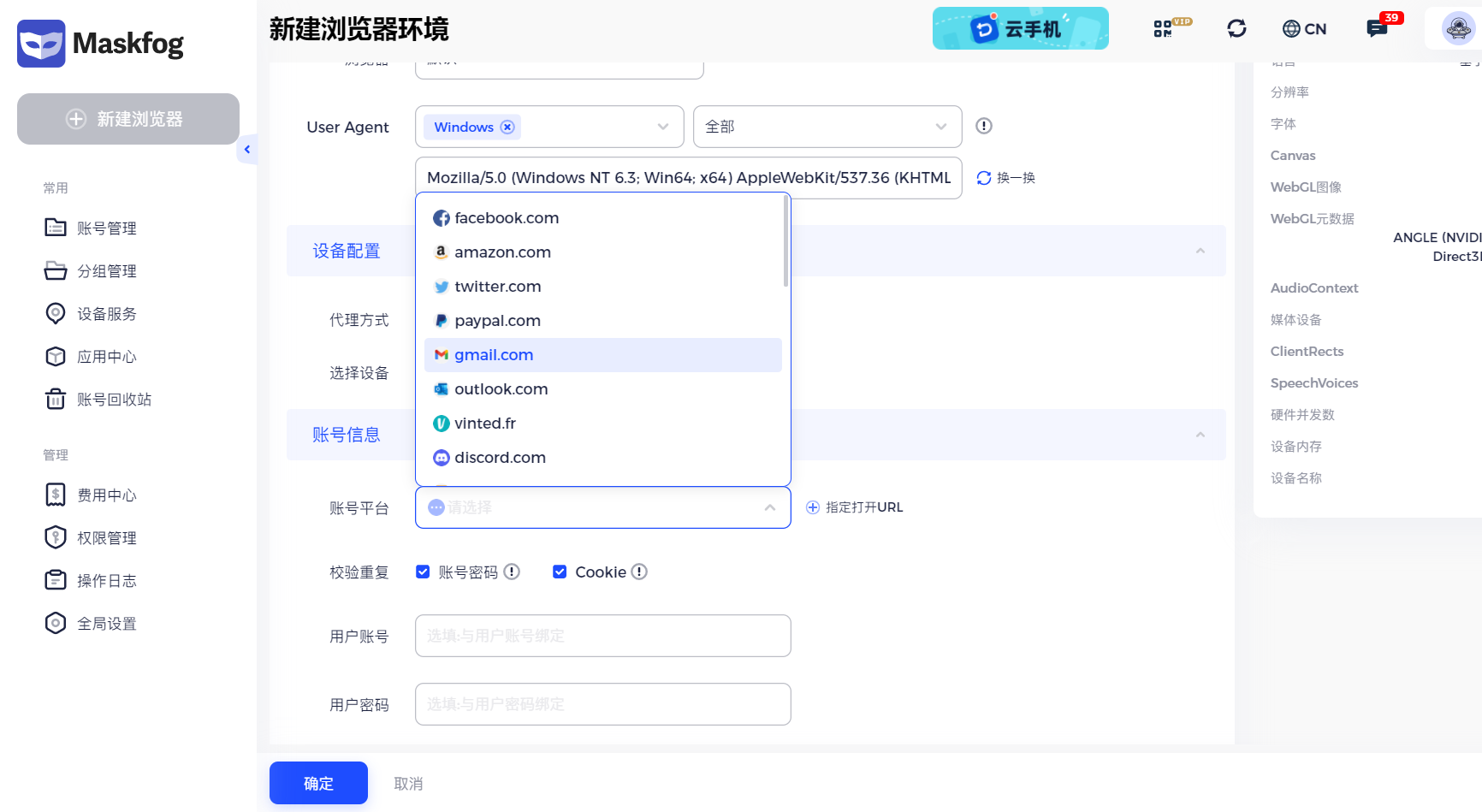1482x812 pixels.
Task: Select discord.com from platform list
Action: click(x=603, y=458)
